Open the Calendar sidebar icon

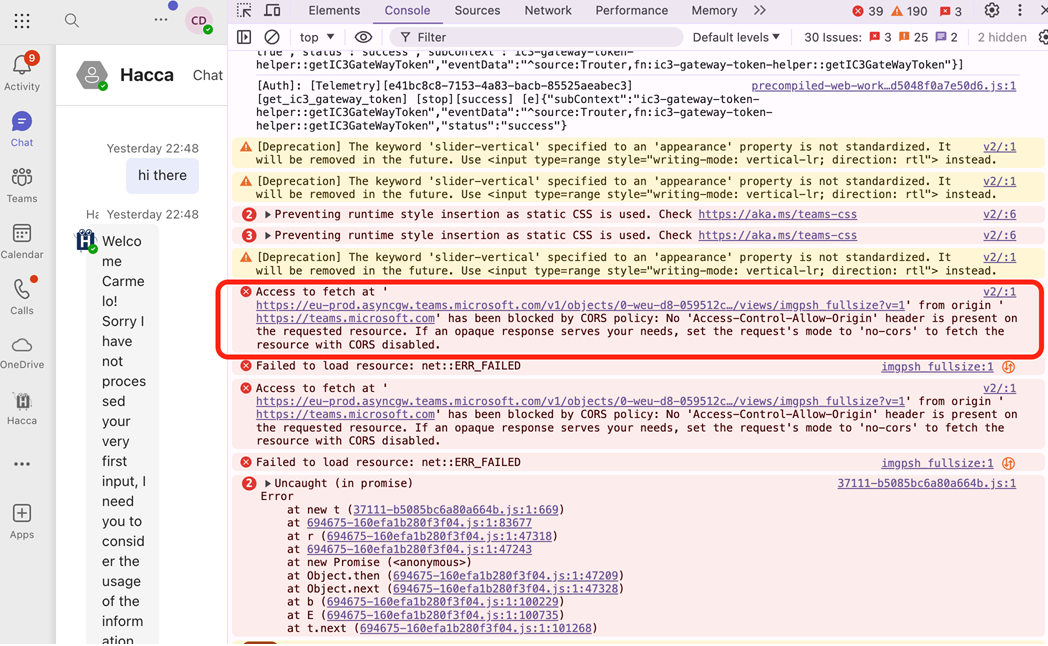tap(22, 234)
